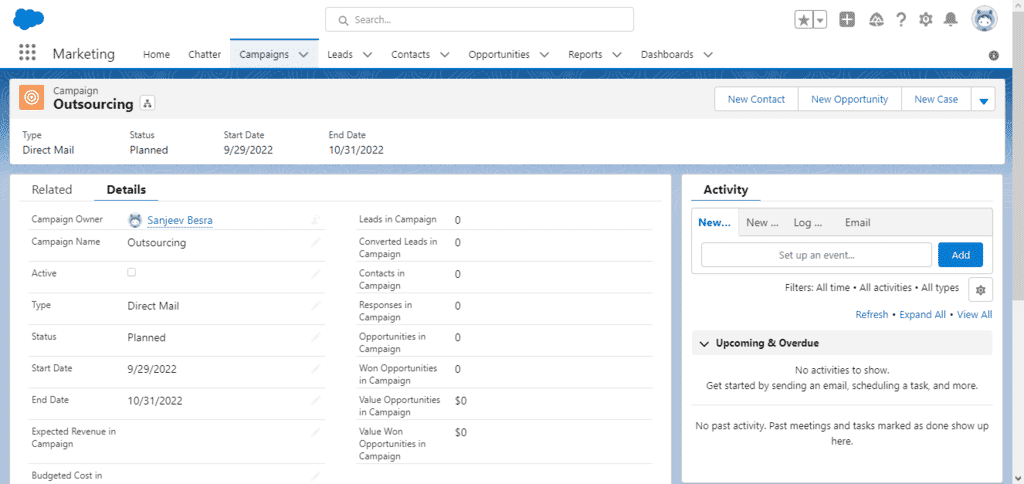Click the Campaigns navigation tab
This screenshot has height=484, width=1024.
264,55
